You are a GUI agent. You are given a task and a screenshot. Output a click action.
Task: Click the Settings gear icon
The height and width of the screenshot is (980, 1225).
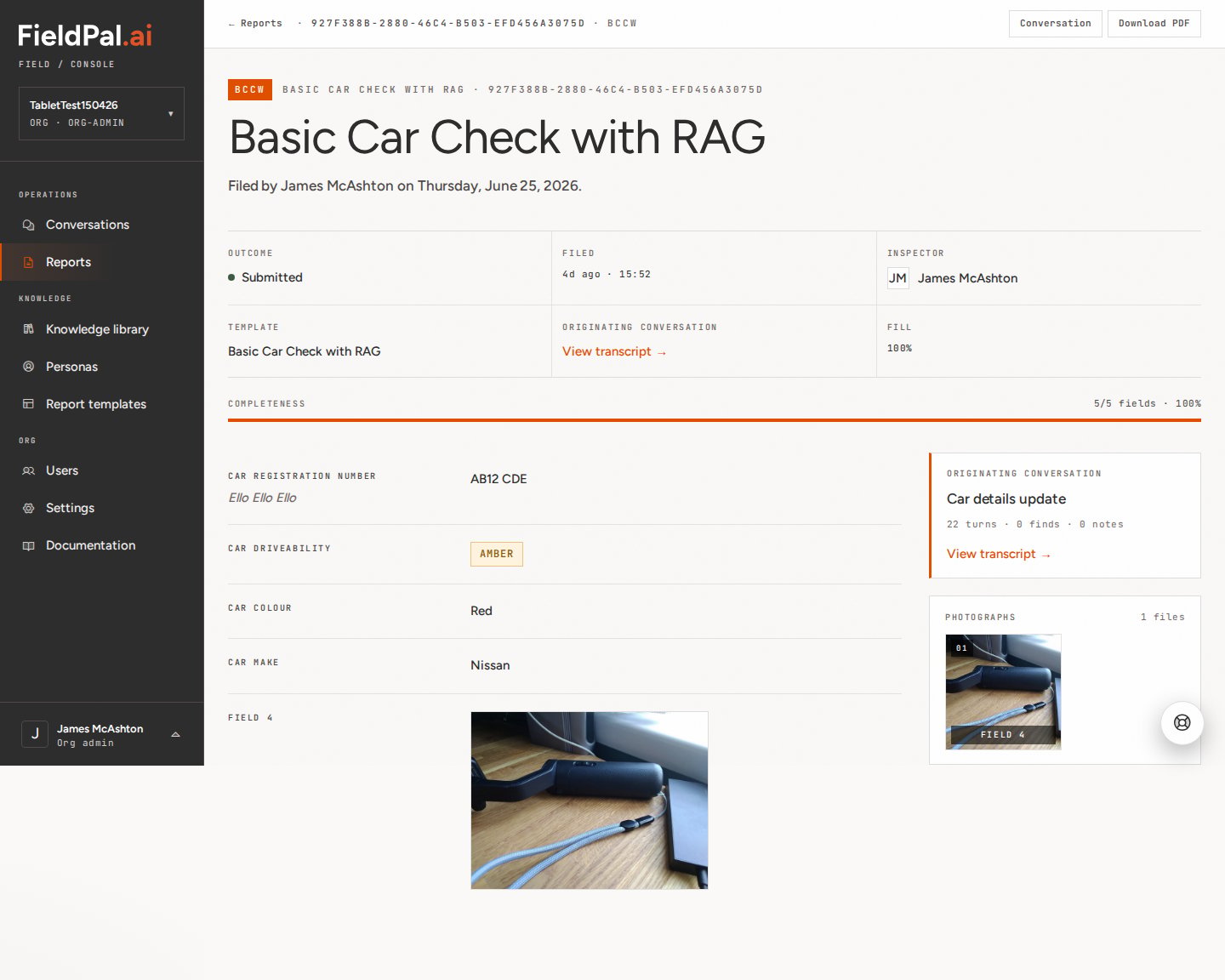point(28,508)
